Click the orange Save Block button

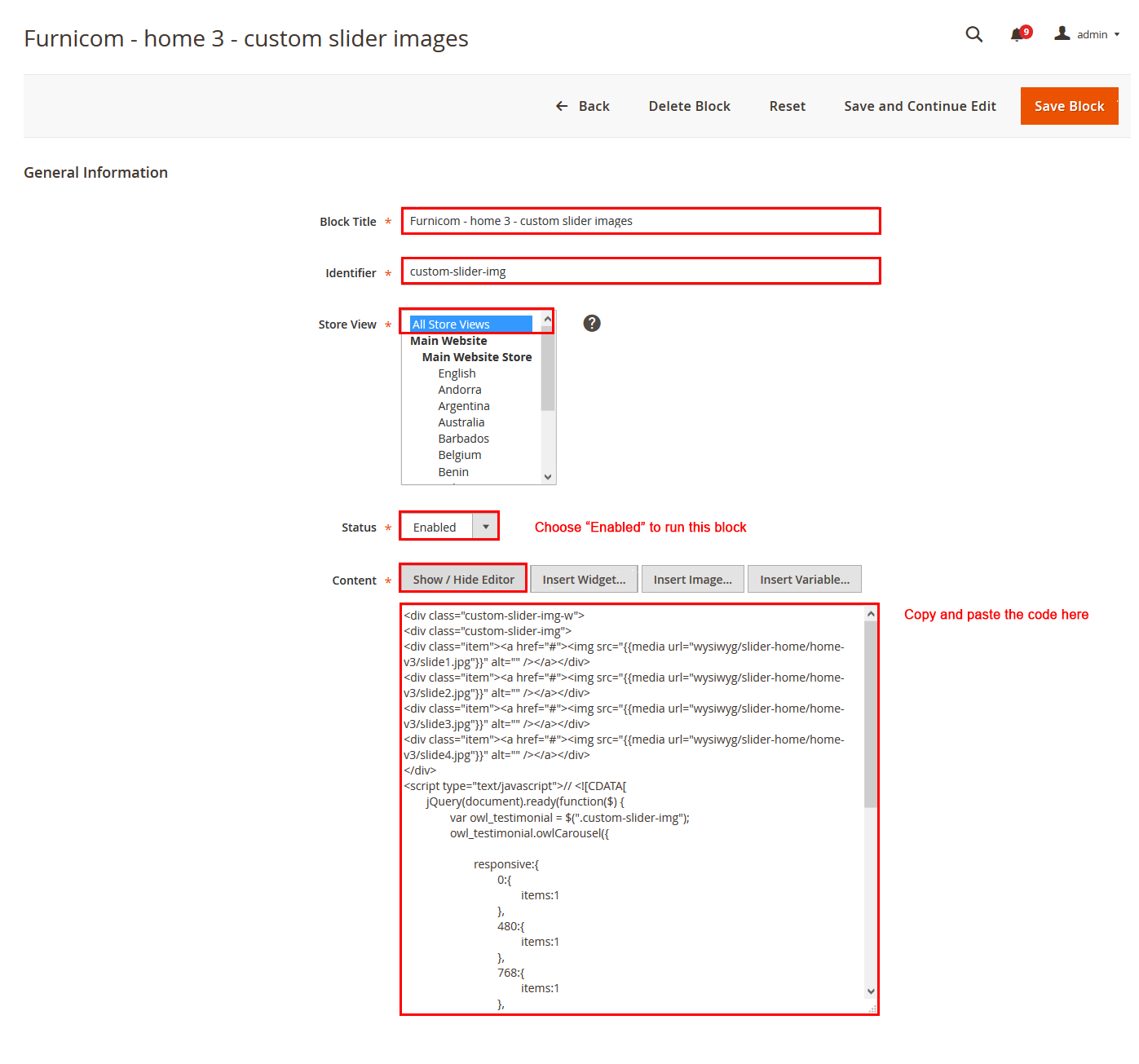(1069, 106)
